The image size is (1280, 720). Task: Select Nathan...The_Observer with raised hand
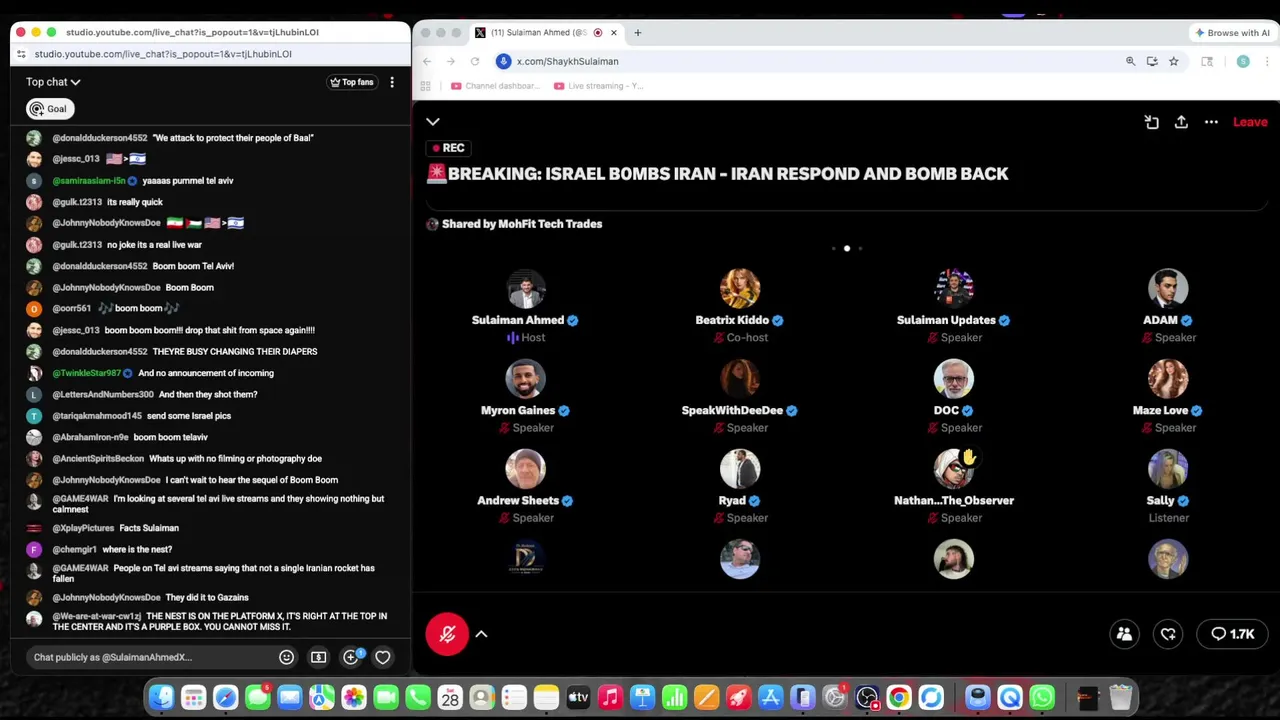click(x=953, y=469)
